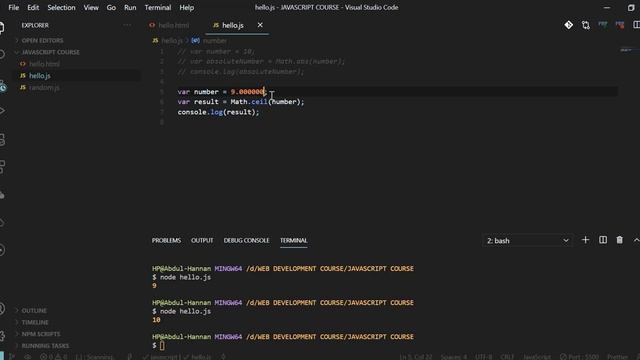Open the Edit menu
The image size is (640, 360).
(x=33, y=7)
